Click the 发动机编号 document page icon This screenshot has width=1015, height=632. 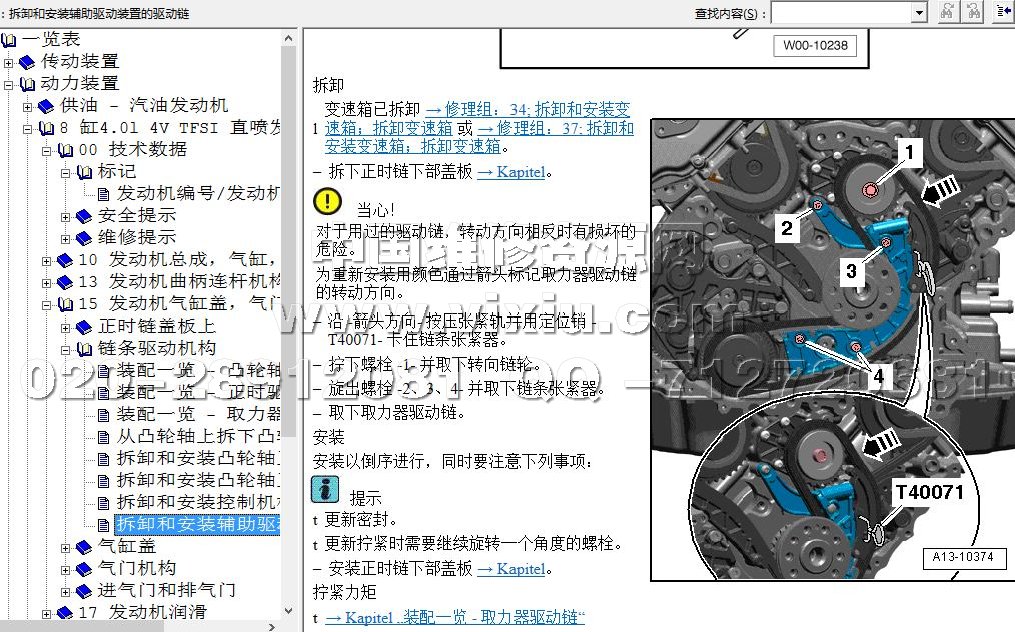pyautogui.click(x=103, y=194)
